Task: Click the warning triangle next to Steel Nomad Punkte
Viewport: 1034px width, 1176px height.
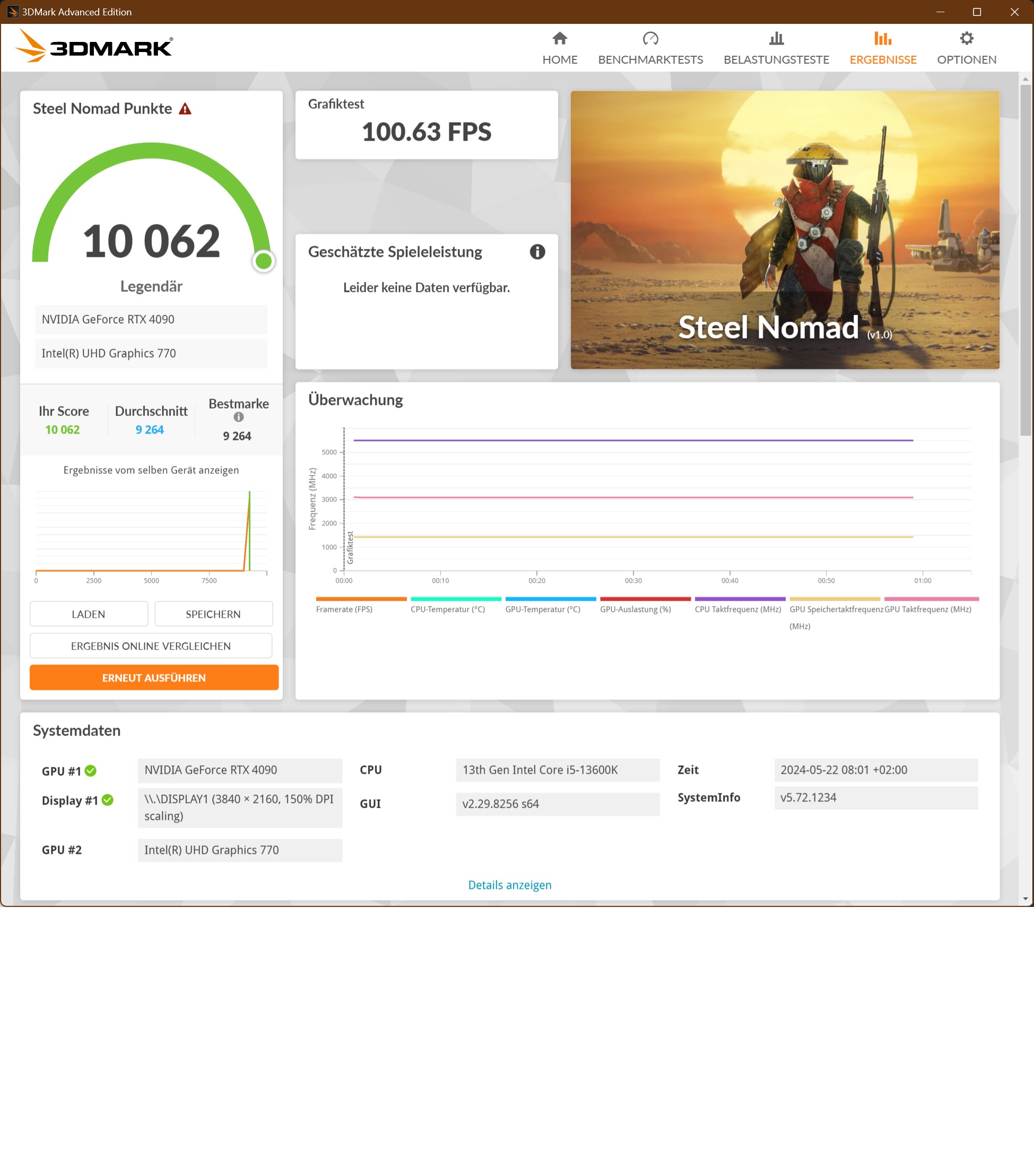Action: click(185, 109)
